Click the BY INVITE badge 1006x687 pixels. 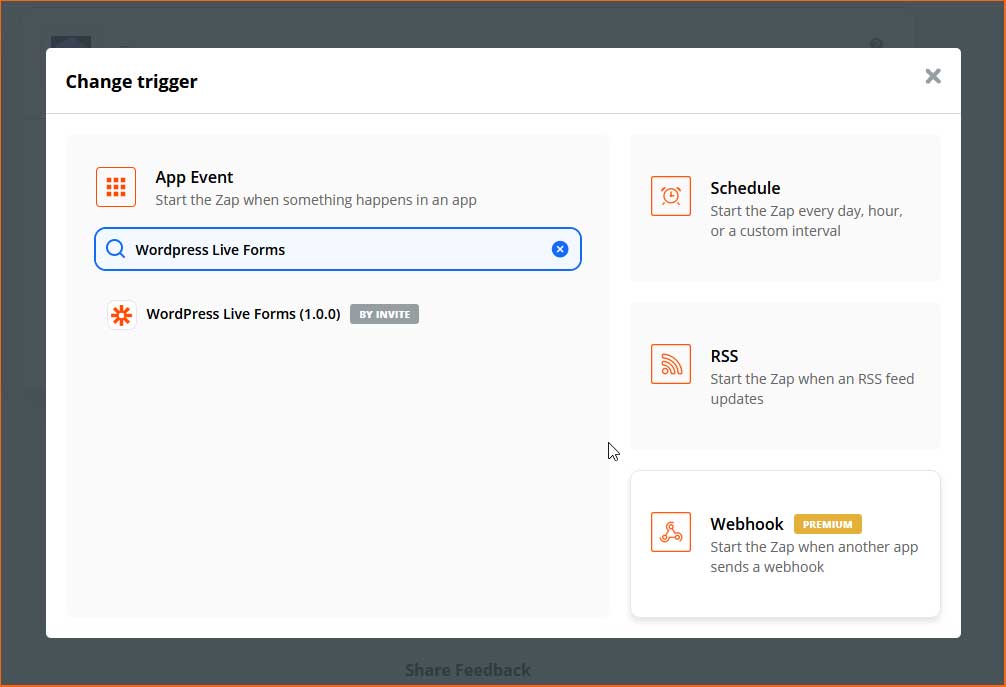384,314
